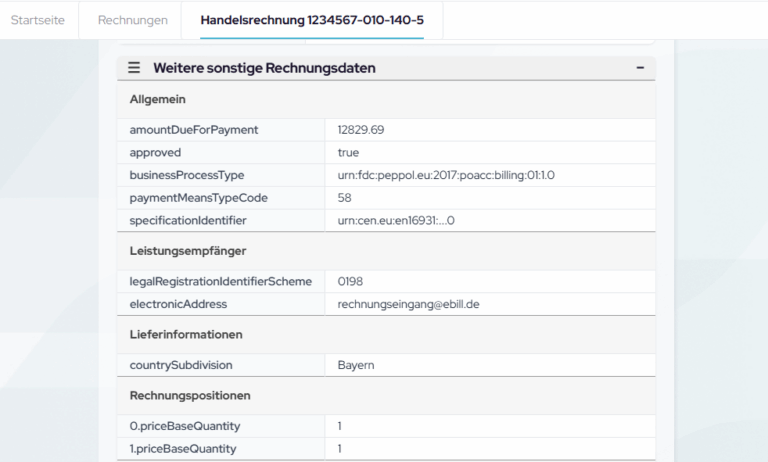The height and width of the screenshot is (462, 768).
Task: Click the approved value true
Action: point(348,153)
